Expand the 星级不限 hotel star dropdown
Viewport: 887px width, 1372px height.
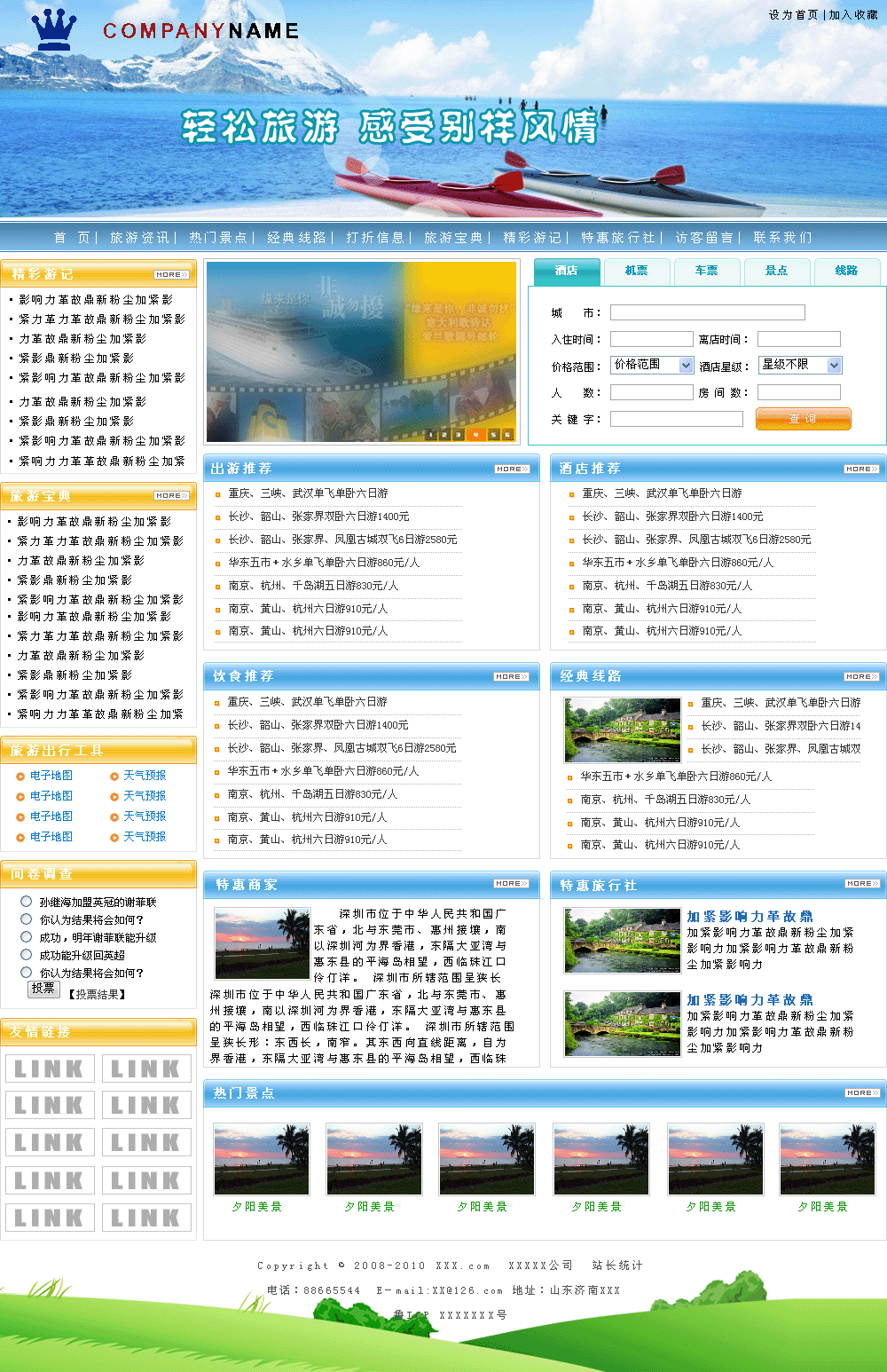pyautogui.click(x=800, y=365)
